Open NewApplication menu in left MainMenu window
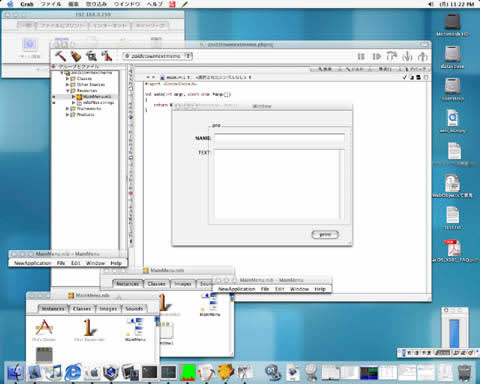The image size is (480, 384). 33,263
